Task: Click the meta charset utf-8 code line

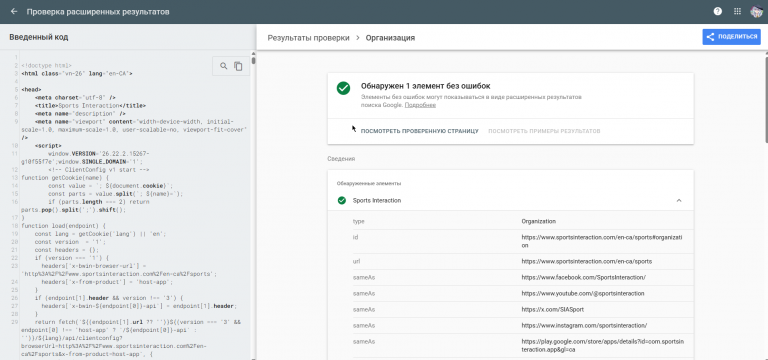Action: 75,97
